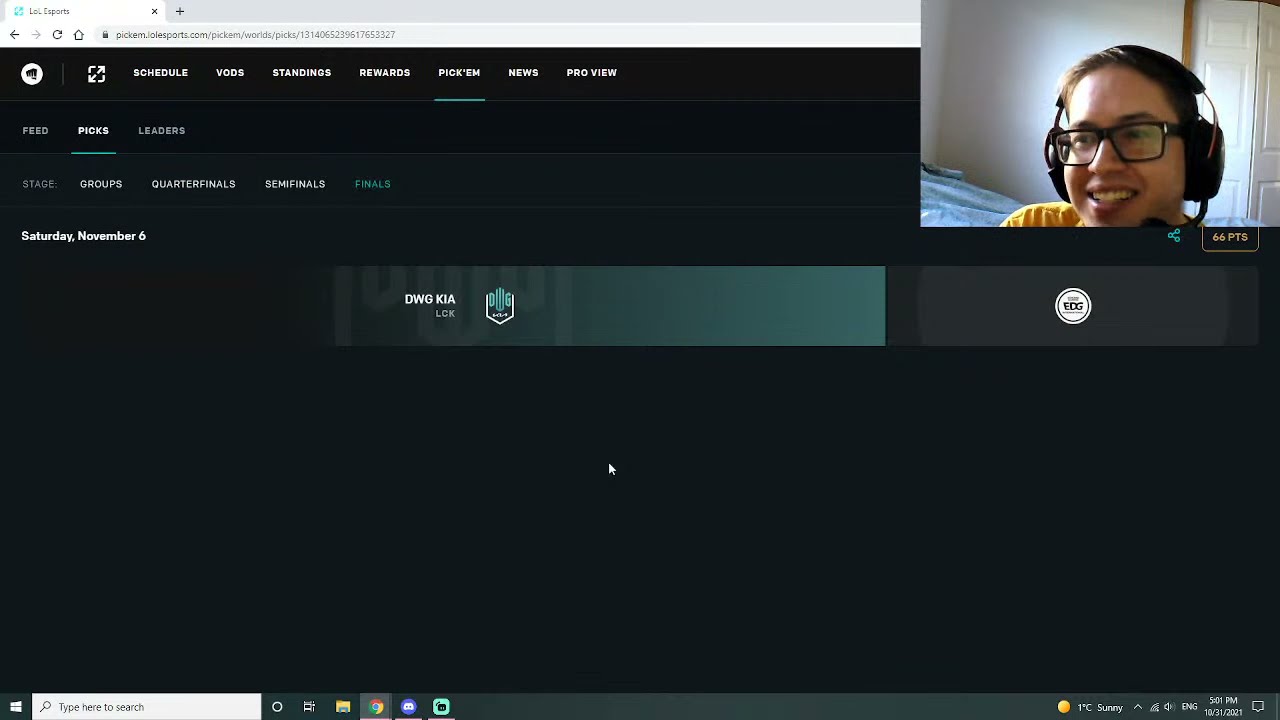Share picks using the share icon
1280x720 pixels.
coord(1174,236)
